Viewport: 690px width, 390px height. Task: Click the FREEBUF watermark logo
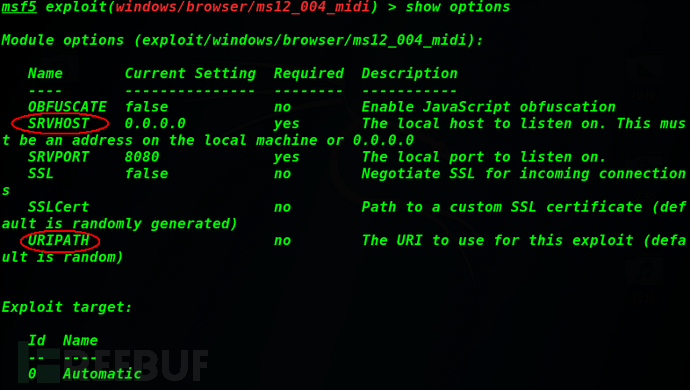(113, 365)
